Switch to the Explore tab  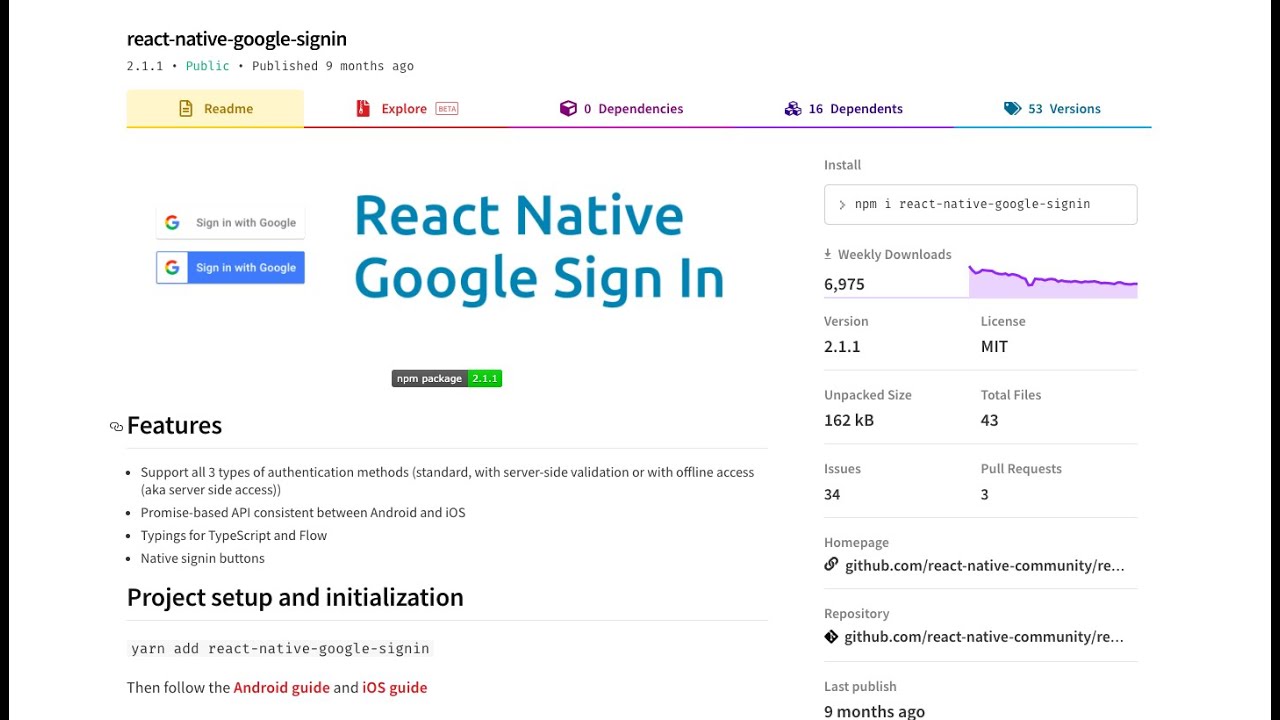click(406, 109)
